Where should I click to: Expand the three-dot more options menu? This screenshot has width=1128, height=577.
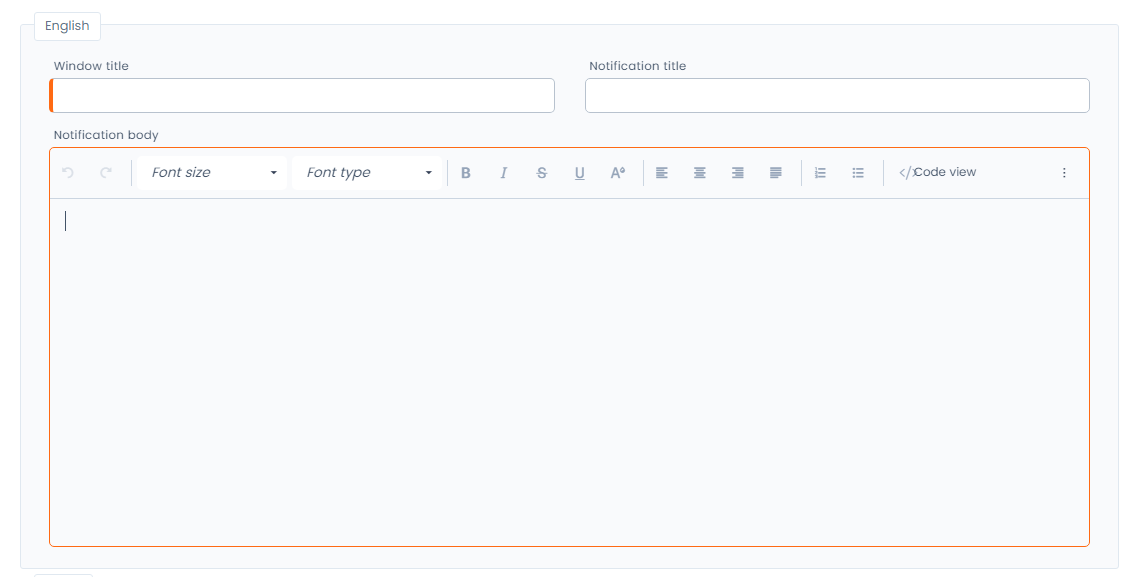1064,173
